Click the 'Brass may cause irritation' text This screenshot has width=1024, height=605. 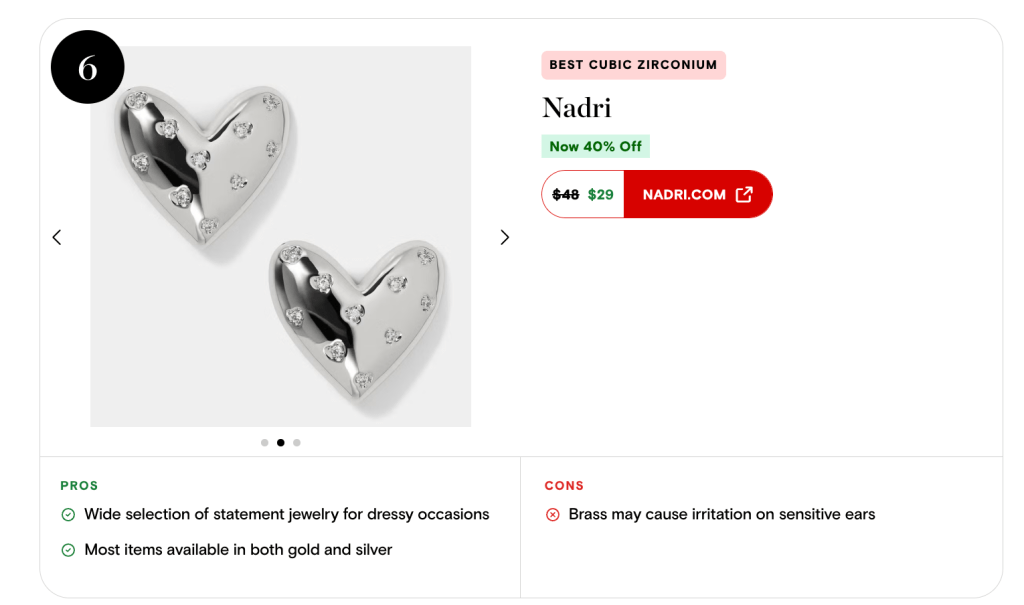coord(721,515)
